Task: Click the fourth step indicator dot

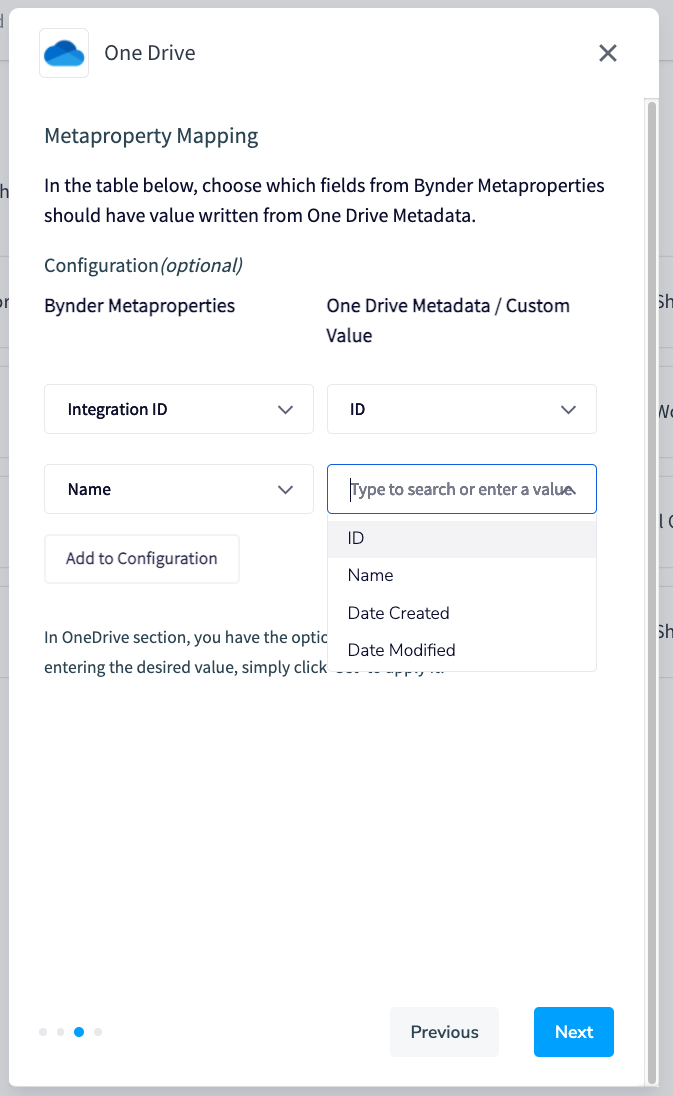Action: [x=98, y=1032]
